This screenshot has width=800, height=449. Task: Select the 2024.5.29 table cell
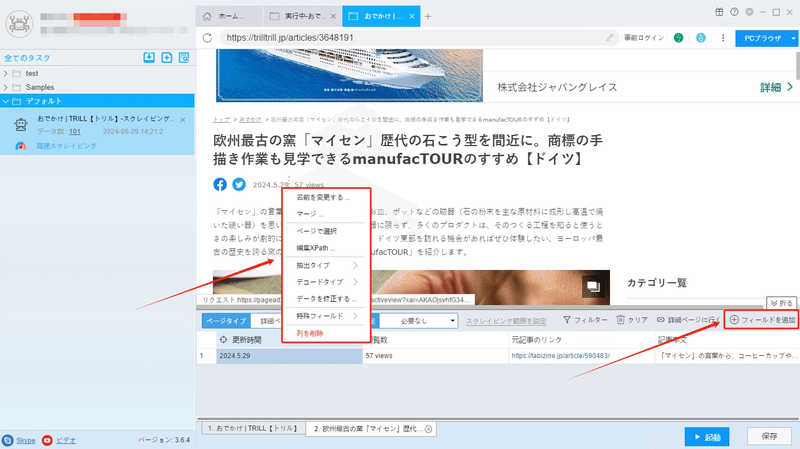click(289, 356)
